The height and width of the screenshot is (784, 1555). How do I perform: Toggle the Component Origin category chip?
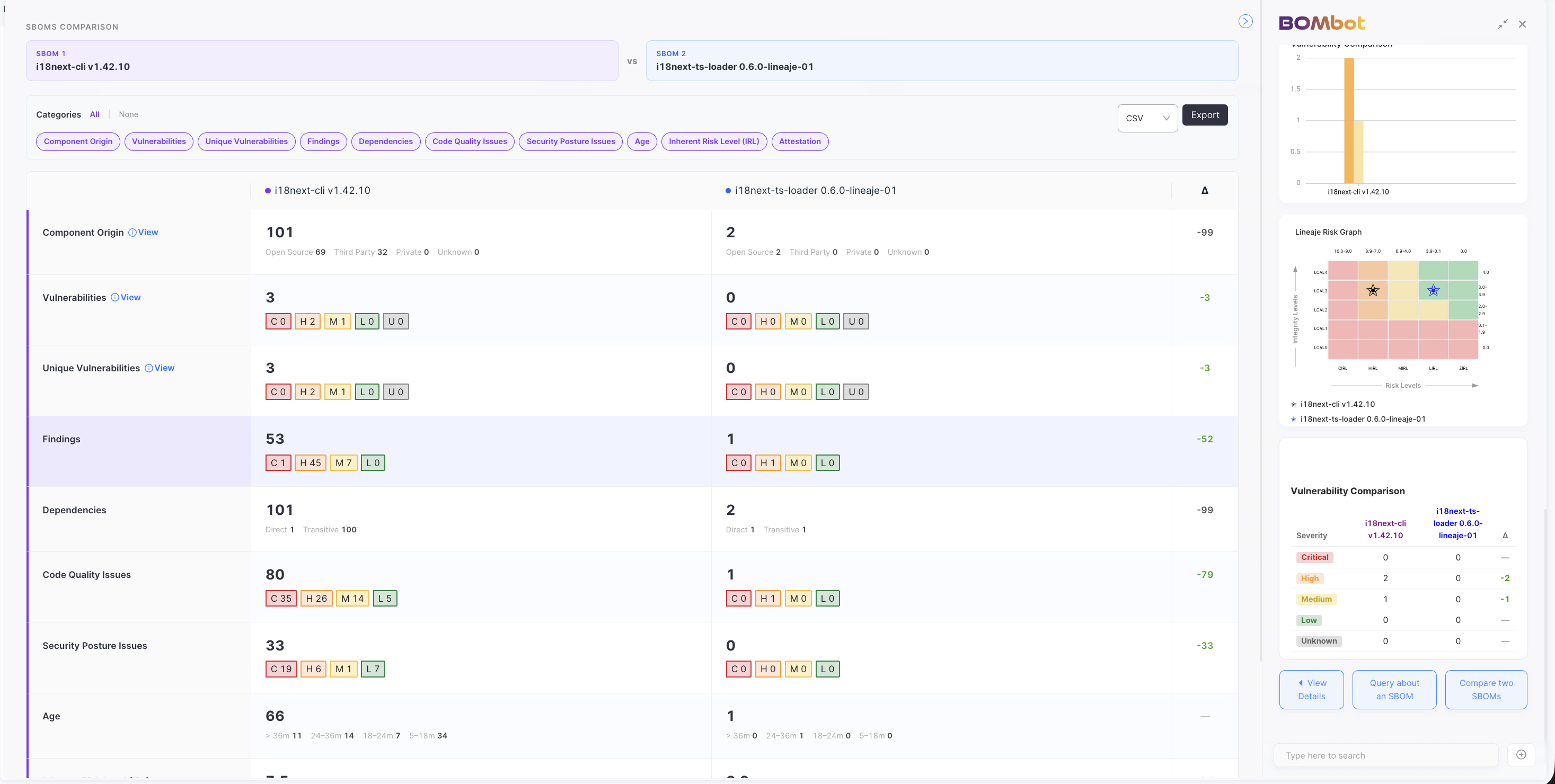tap(78, 141)
